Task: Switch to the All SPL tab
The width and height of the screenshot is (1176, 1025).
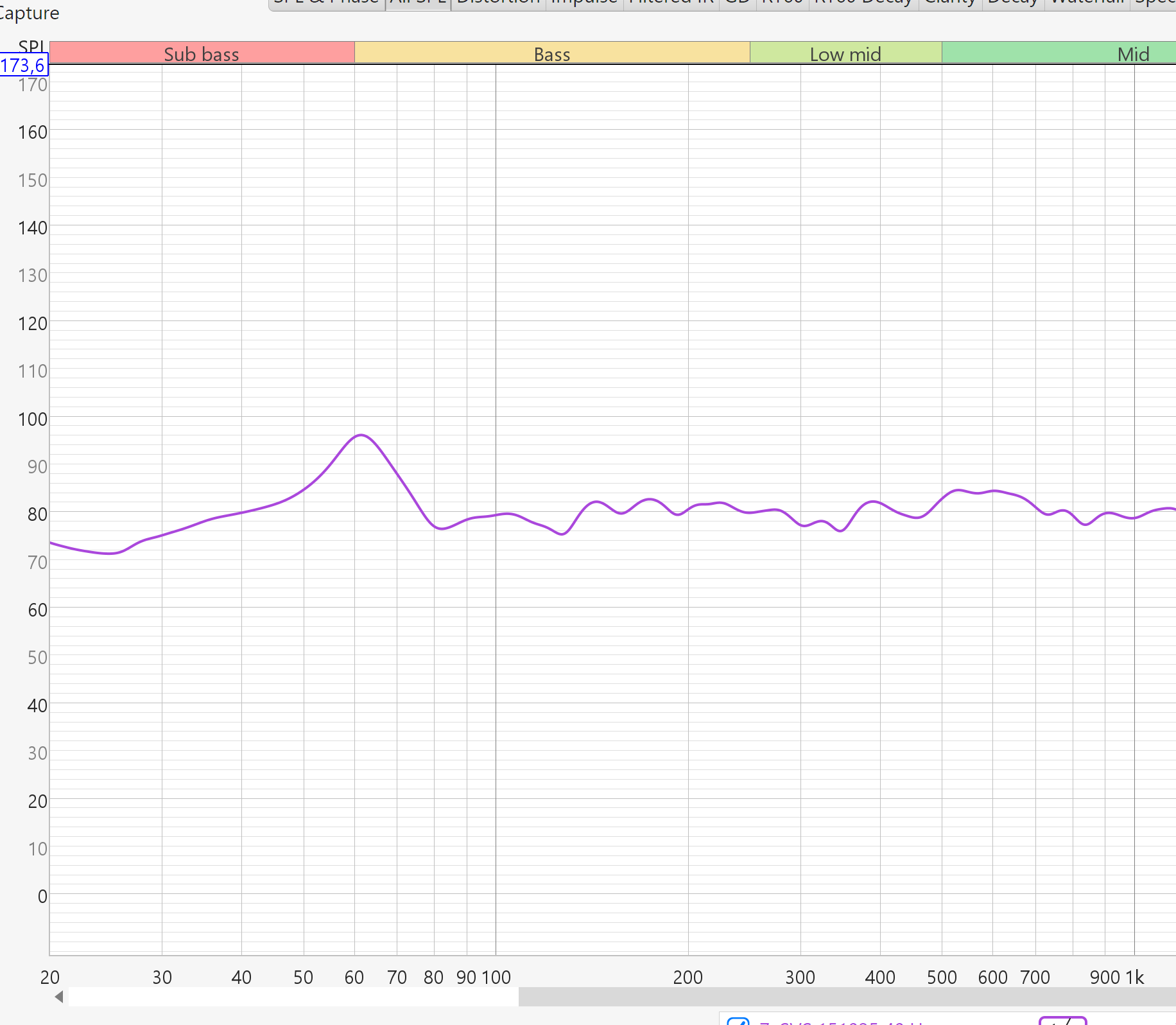Action: tap(418, 3)
